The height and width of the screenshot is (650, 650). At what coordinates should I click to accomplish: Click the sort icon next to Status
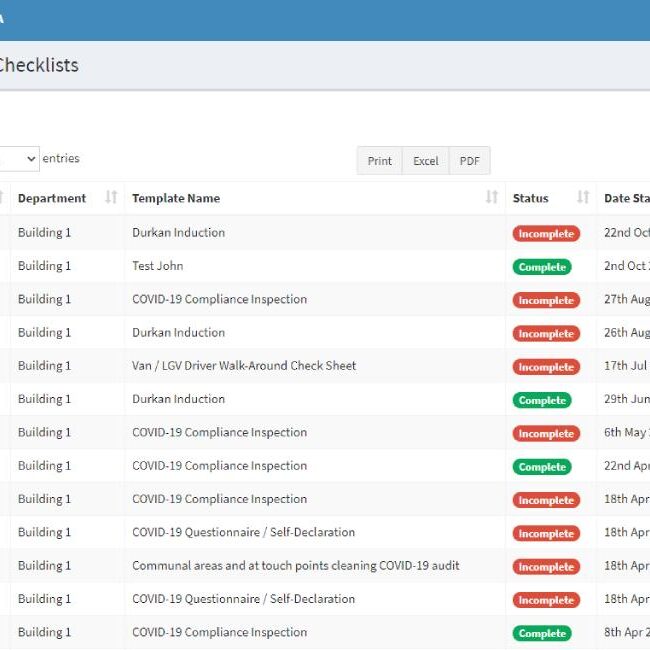point(583,198)
